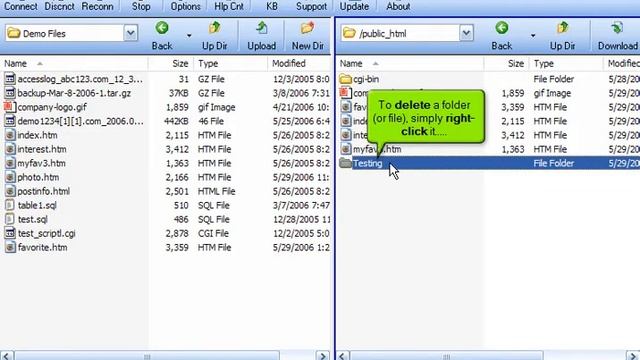Image resolution: width=640 pixels, height=360 pixels.
Task: Click the photo.htm file icon
Action: pyautogui.click(x=10, y=177)
